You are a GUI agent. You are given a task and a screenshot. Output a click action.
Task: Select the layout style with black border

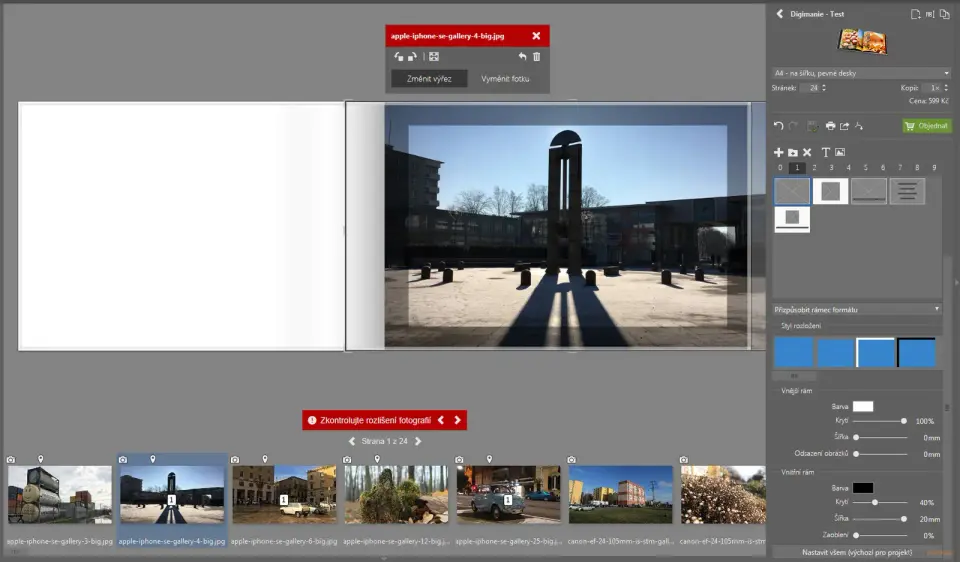click(916, 352)
